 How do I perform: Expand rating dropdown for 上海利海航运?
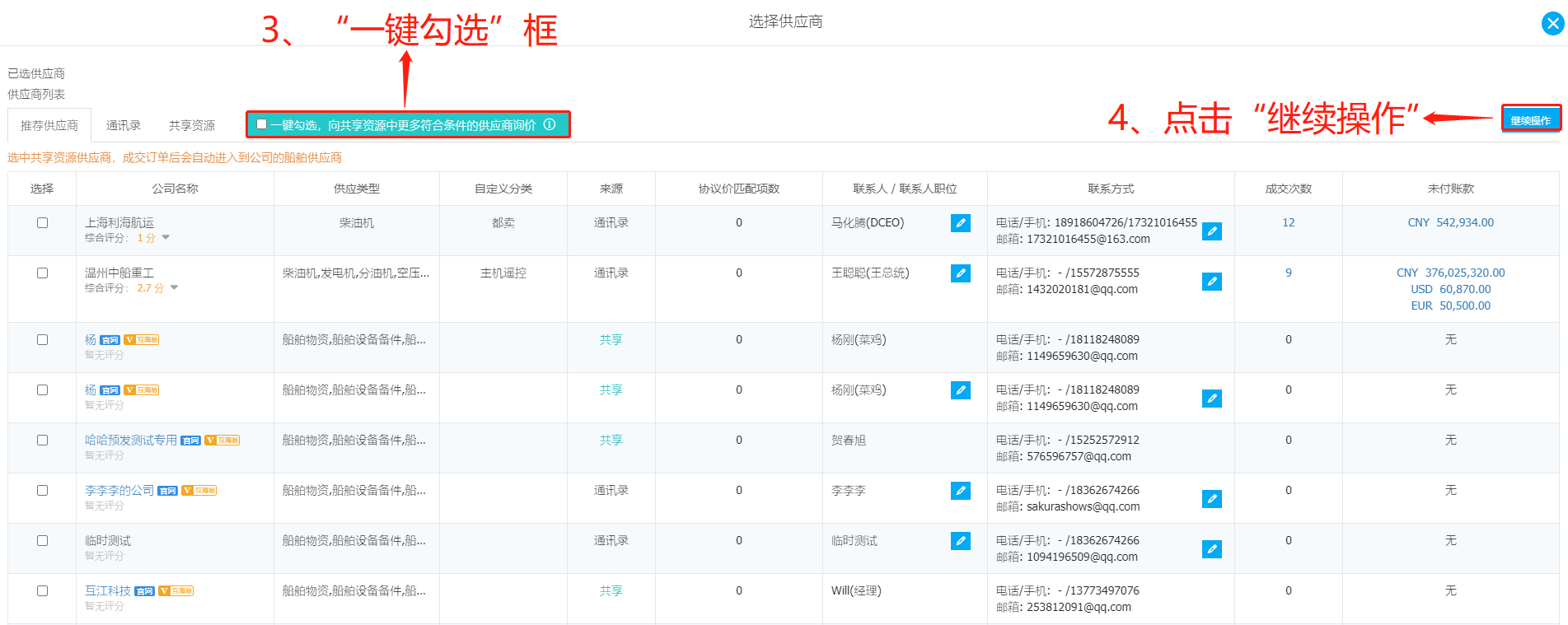click(166, 238)
